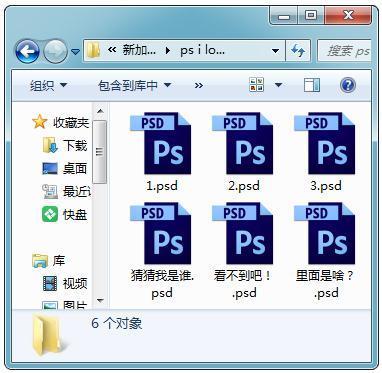
Task: Expand the breadcrumb arrow after 新加...
Action: click(168, 51)
